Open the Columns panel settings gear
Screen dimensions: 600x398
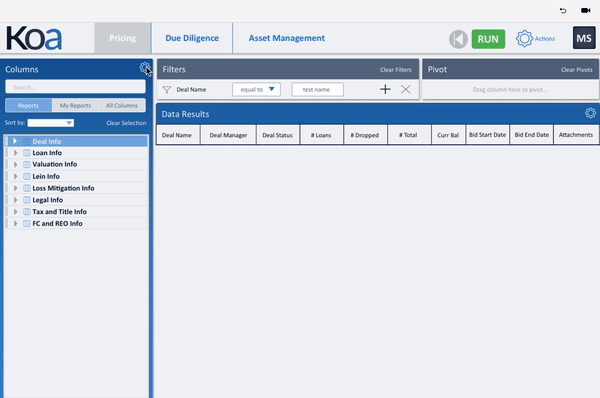pyautogui.click(x=144, y=68)
